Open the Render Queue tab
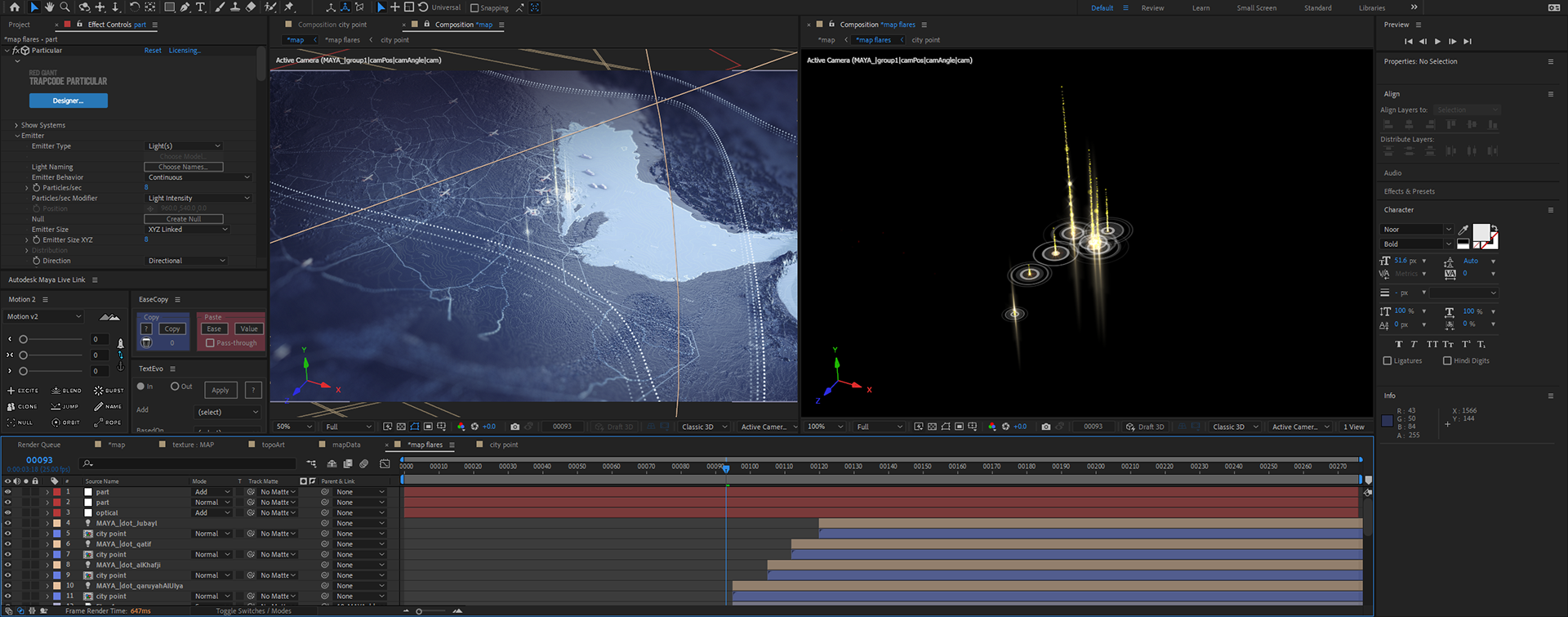1568x617 pixels. click(x=39, y=445)
